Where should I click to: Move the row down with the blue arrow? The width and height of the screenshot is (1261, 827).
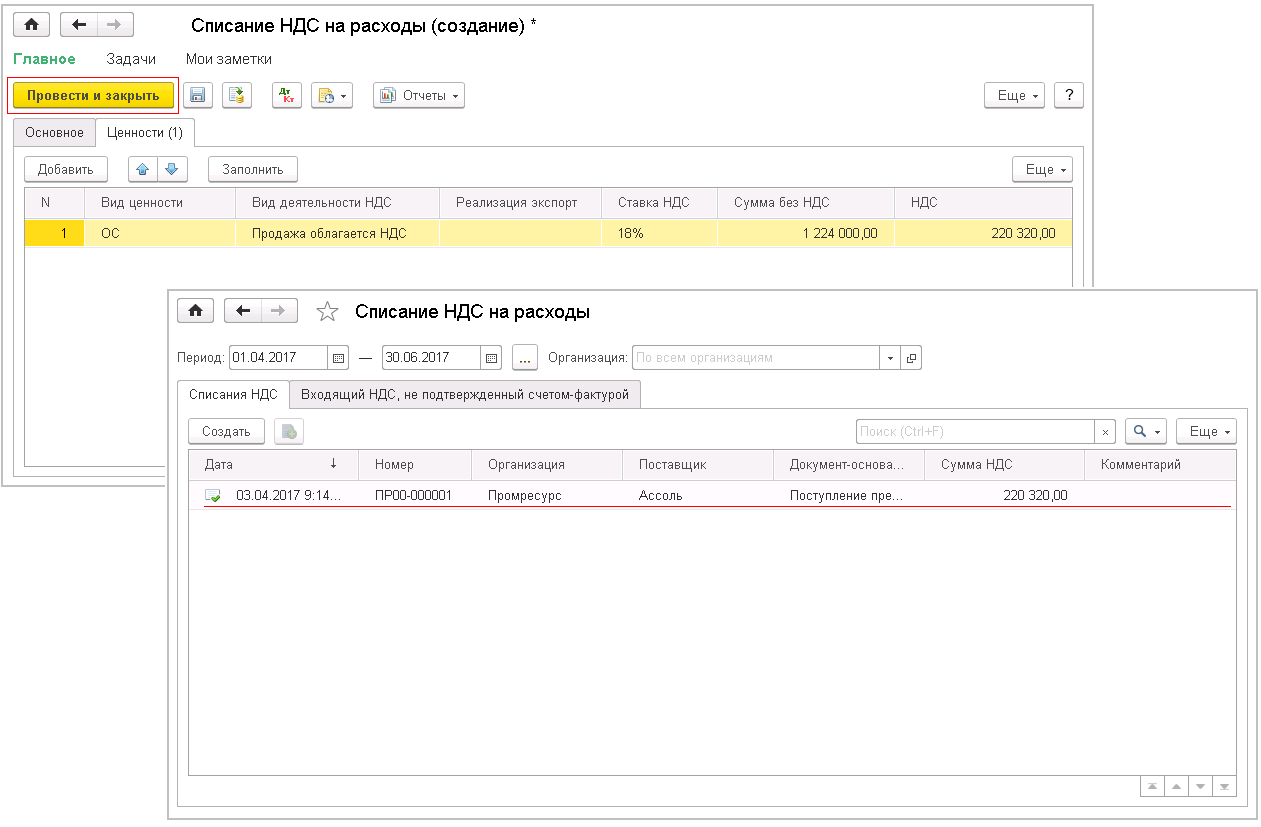click(172, 169)
